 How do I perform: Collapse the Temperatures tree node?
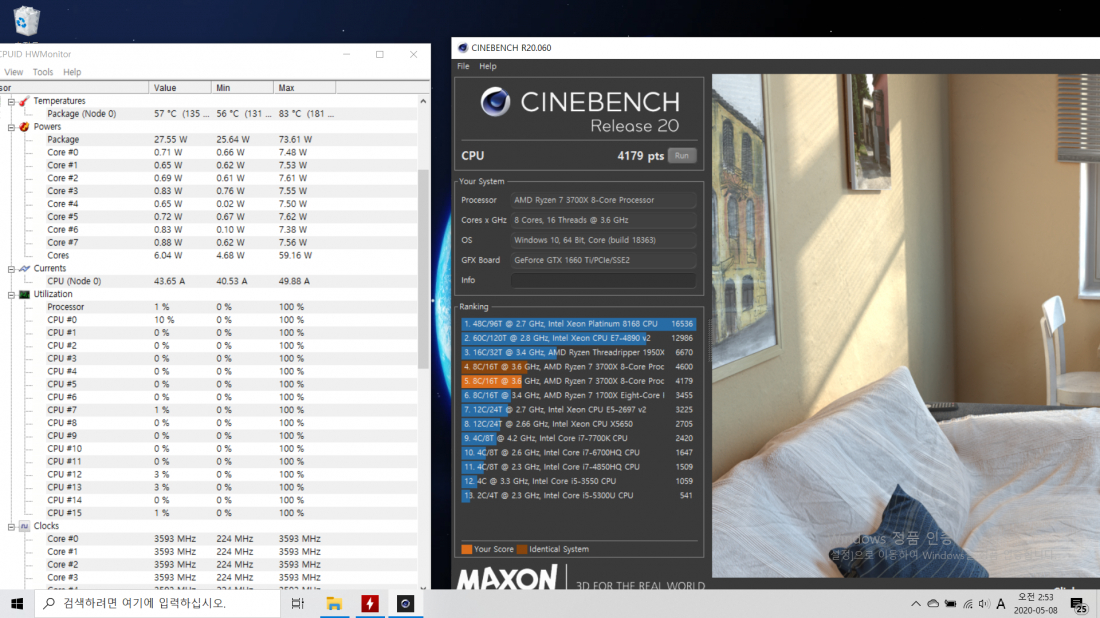click(x=11, y=102)
